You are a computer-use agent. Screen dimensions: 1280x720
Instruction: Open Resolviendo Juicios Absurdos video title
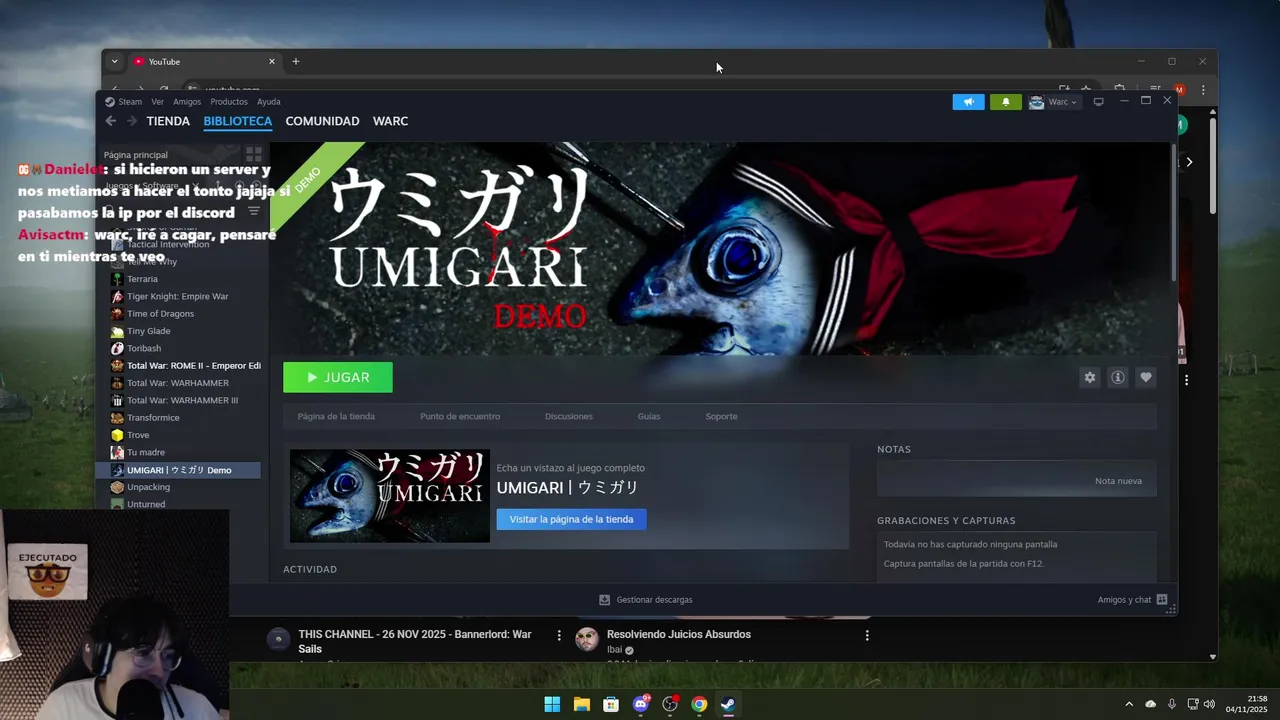point(679,634)
